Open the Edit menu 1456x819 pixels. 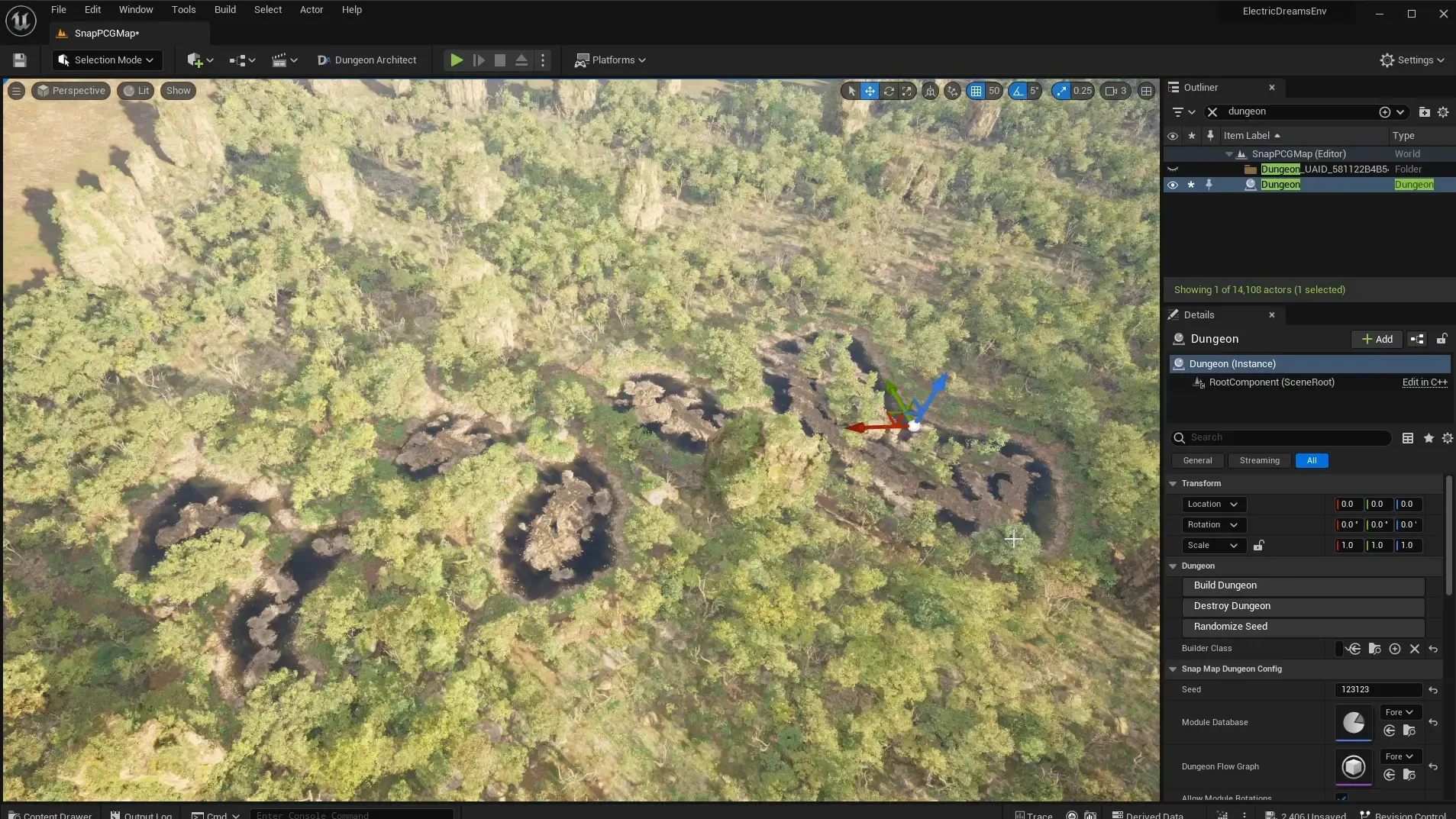(x=92, y=10)
